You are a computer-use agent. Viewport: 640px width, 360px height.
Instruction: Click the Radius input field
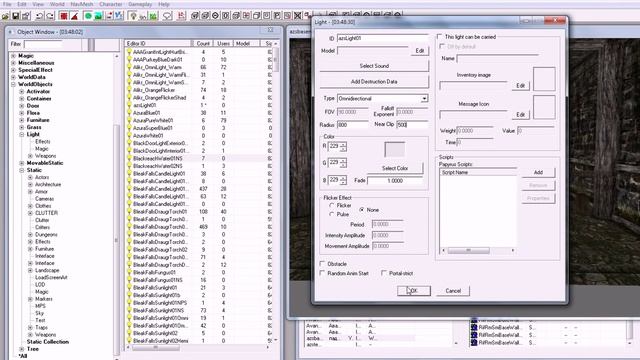pos(353,125)
